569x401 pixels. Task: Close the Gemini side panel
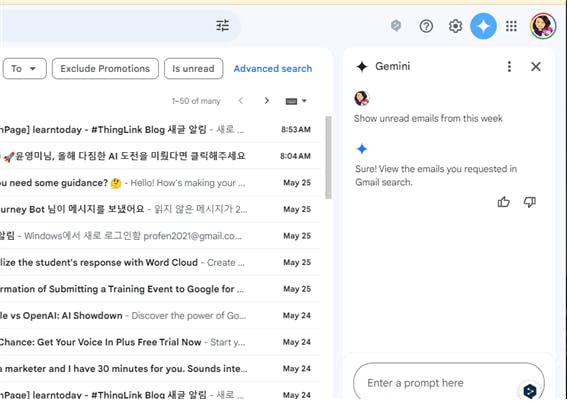point(536,66)
